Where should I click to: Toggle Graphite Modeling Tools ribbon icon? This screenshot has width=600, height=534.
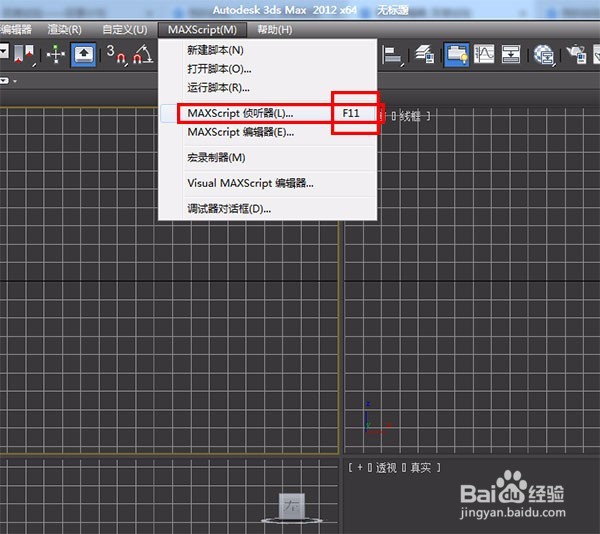point(457,55)
